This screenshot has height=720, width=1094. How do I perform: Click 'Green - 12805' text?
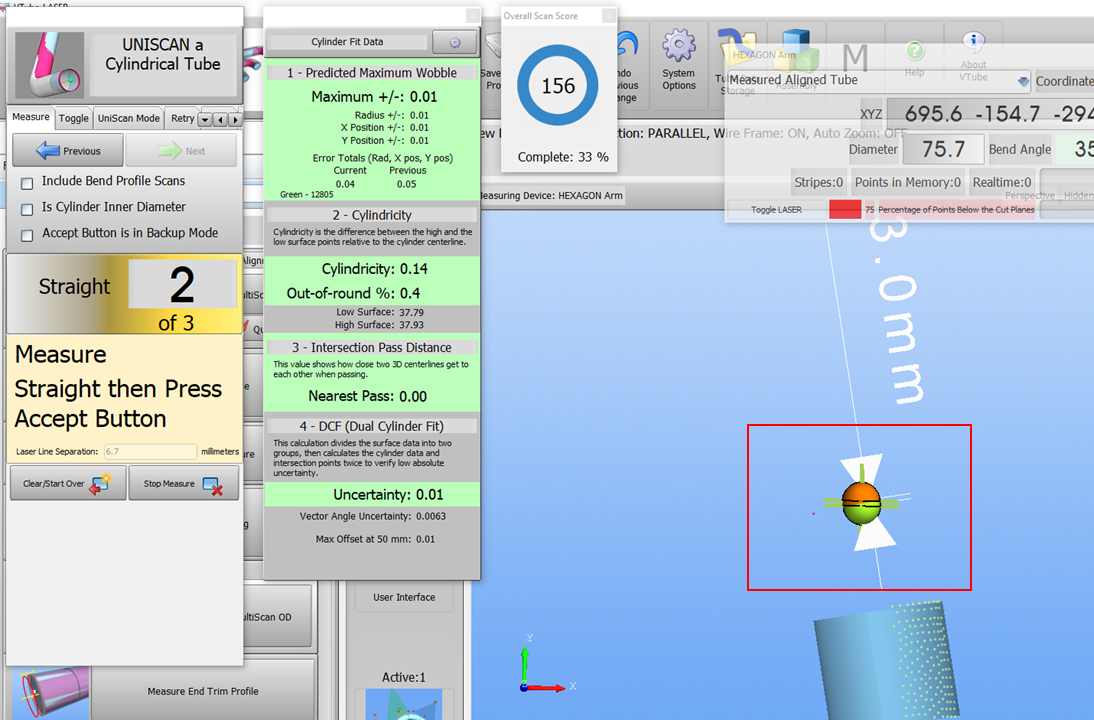[x=306, y=195]
